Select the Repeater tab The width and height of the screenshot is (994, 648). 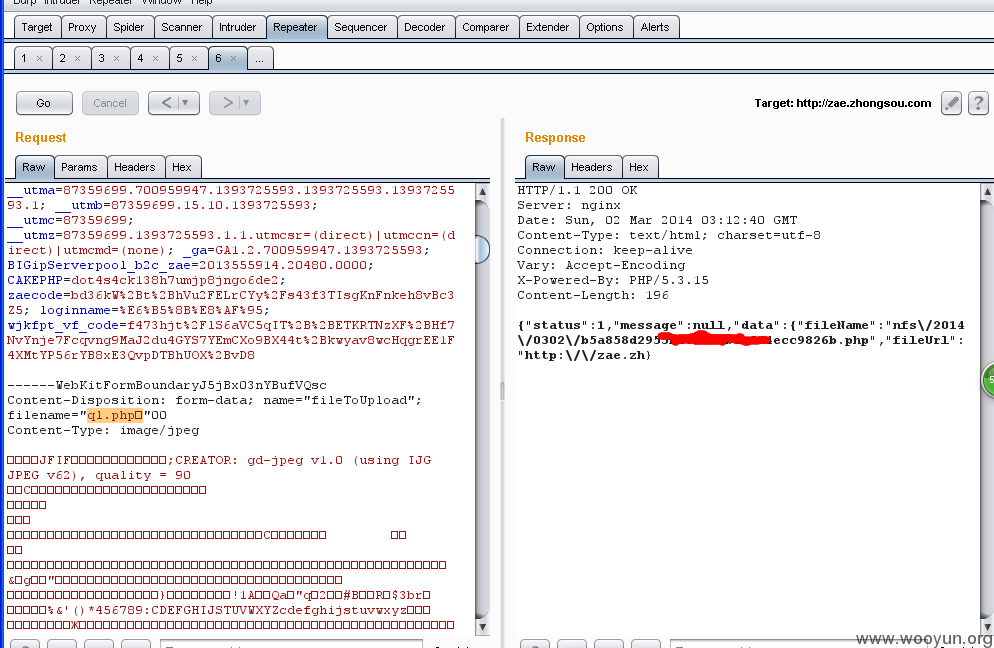point(295,27)
